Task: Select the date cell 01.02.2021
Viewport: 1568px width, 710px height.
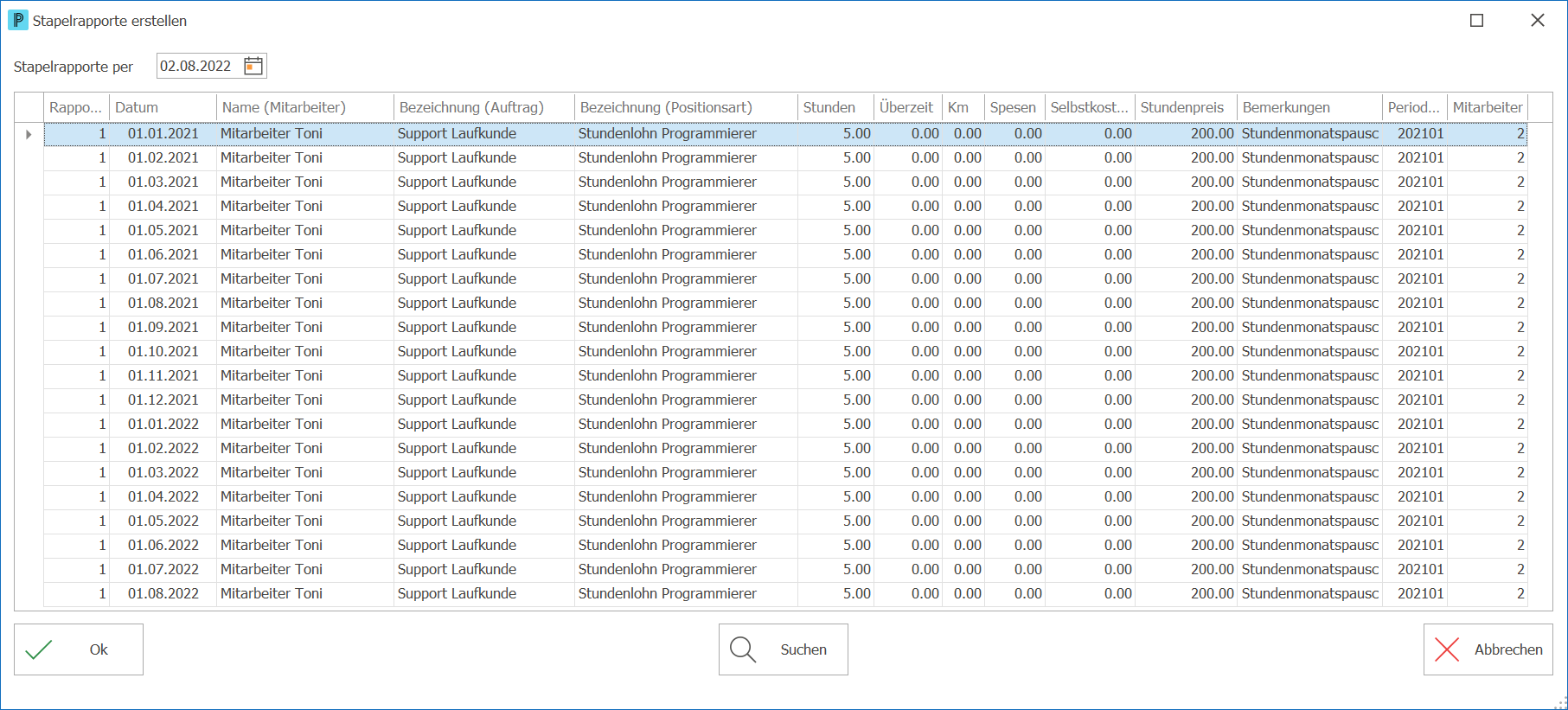Action: pyautogui.click(x=163, y=157)
